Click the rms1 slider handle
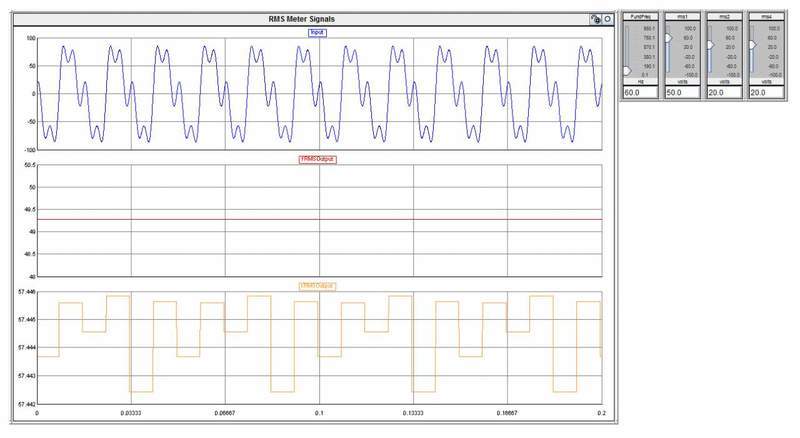800x438 pixels. tap(669, 40)
